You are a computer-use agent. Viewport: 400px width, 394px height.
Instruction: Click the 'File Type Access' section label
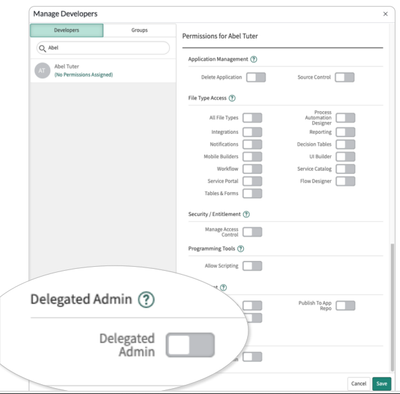207,98
